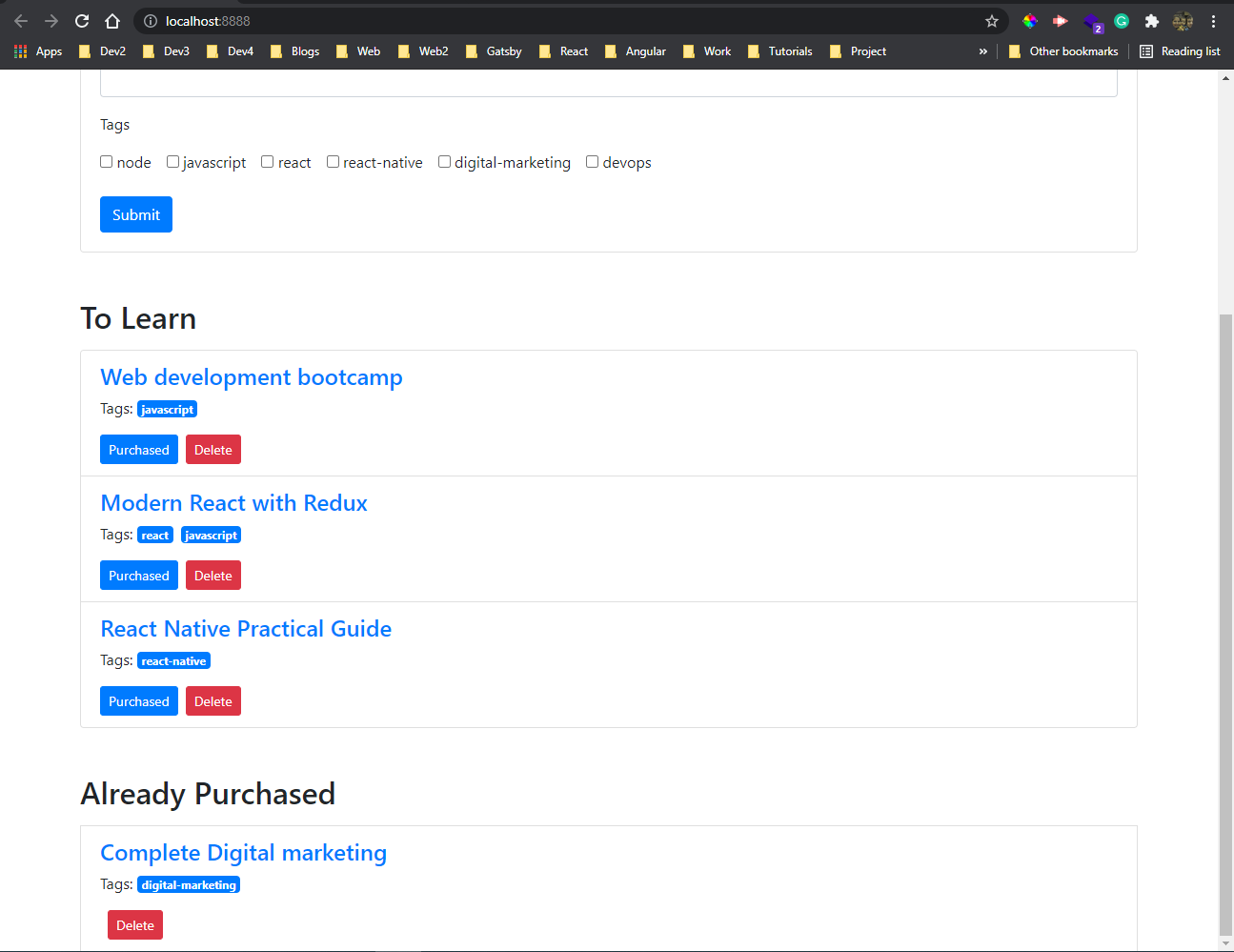Open the Reading list

pyautogui.click(x=1180, y=51)
